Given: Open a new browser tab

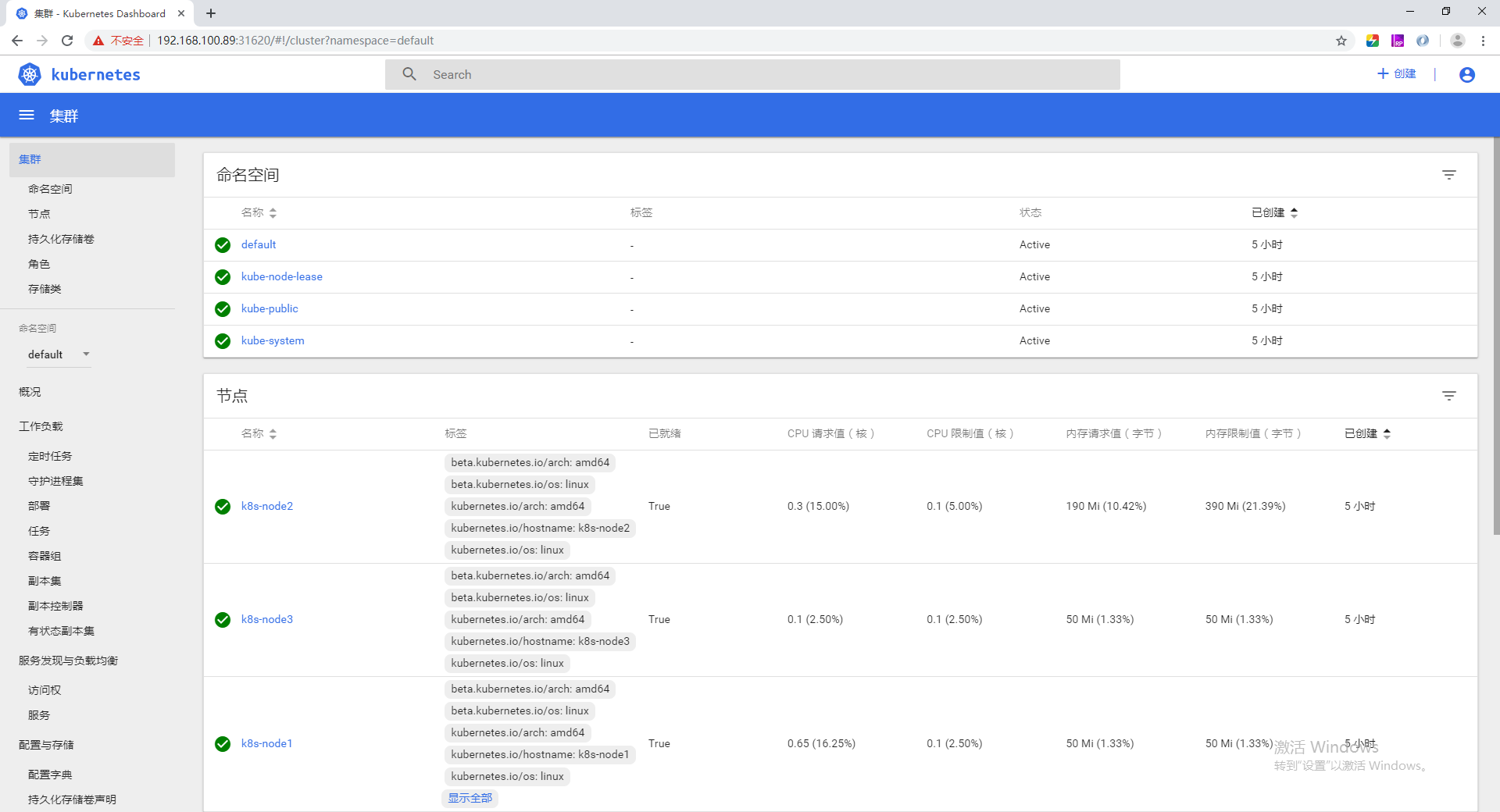Looking at the screenshot, I should click(x=211, y=13).
